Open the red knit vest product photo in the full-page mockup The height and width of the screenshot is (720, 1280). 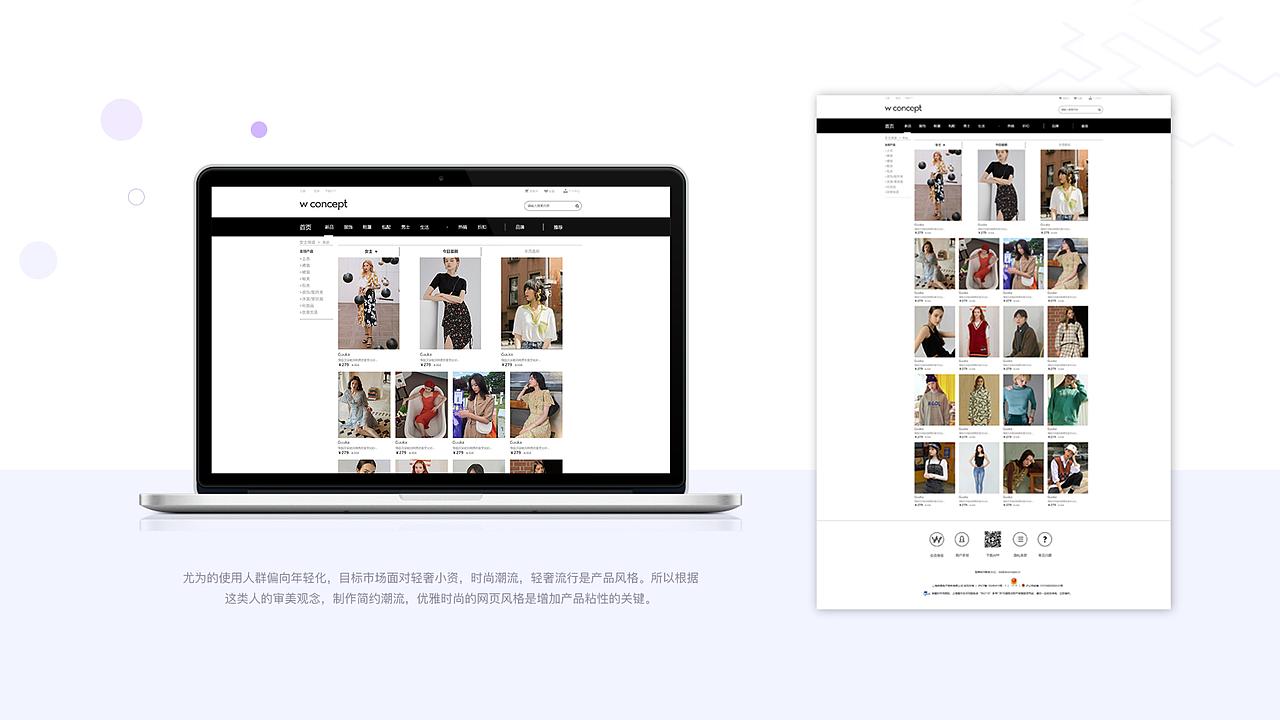coord(979,332)
